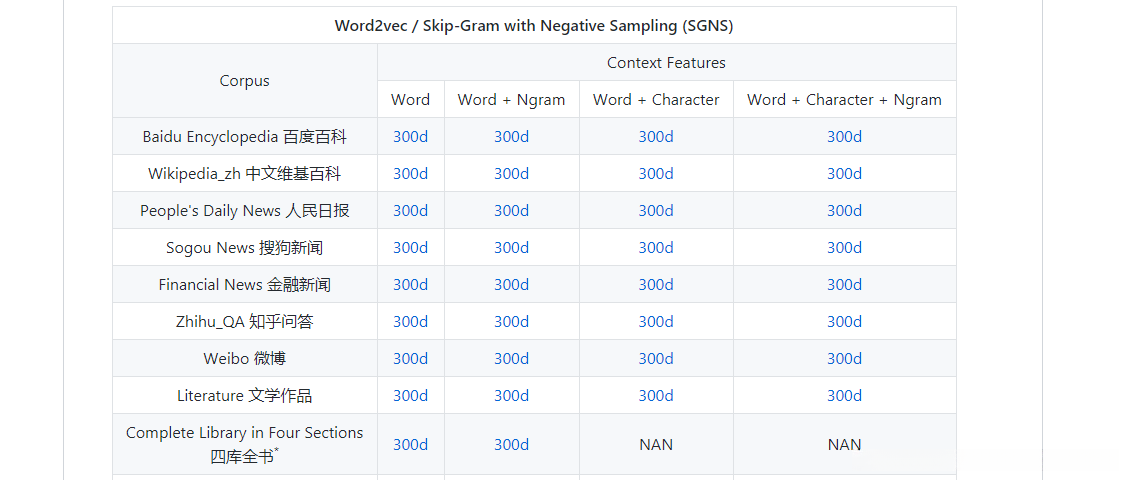
Task: Click Sogou News 搜狗新闻 corpus name
Action: coord(245,248)
